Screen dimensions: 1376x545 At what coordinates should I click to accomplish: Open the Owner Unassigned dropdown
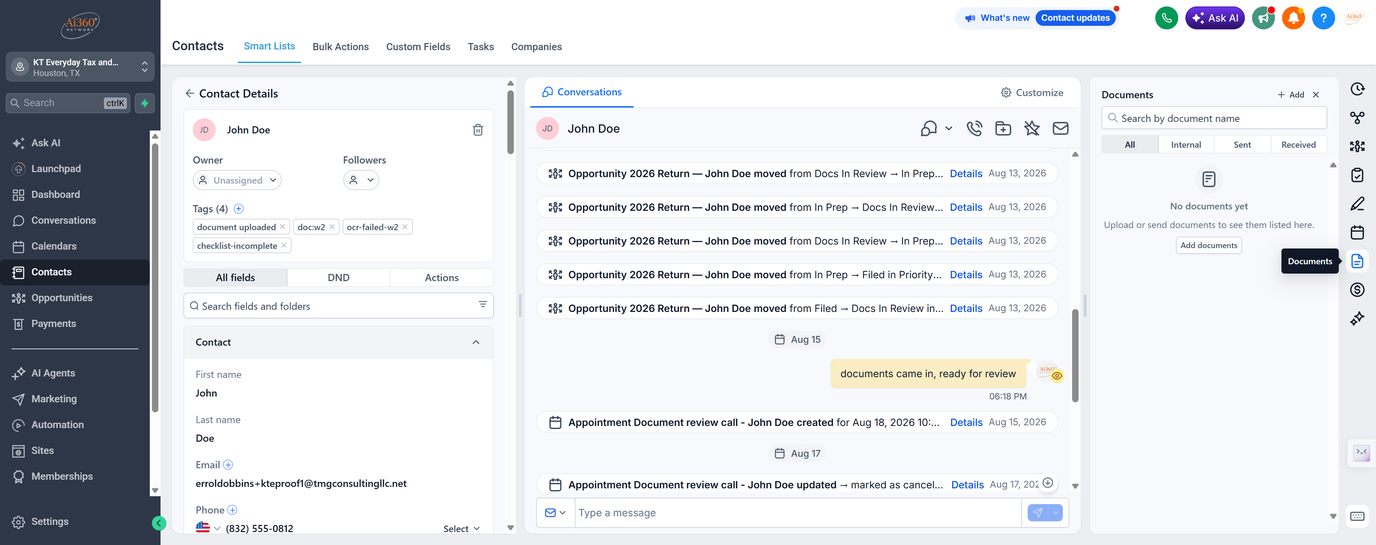[x=237, y=180]
